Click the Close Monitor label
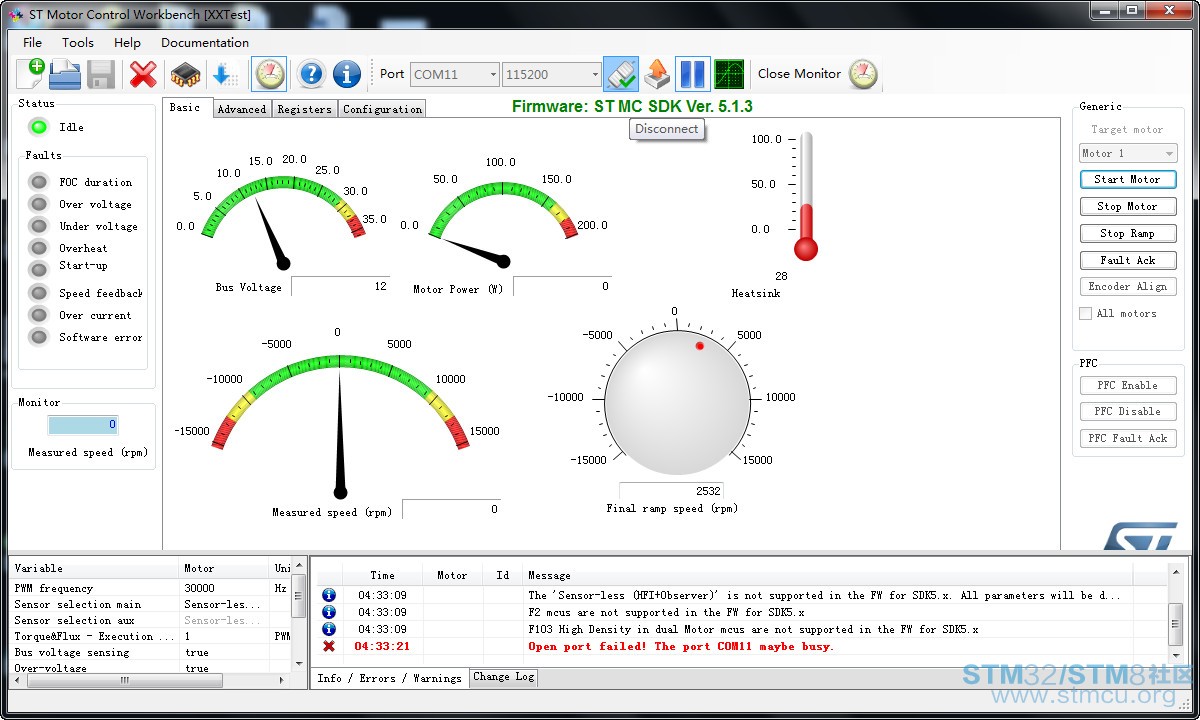 (799, 74)
